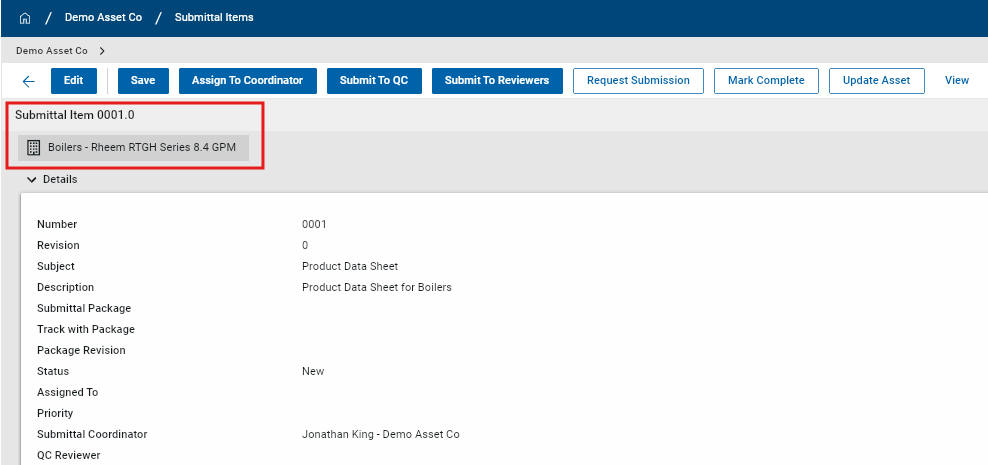
Task: Click Mark Complete button
Action: tap(766, 81)
